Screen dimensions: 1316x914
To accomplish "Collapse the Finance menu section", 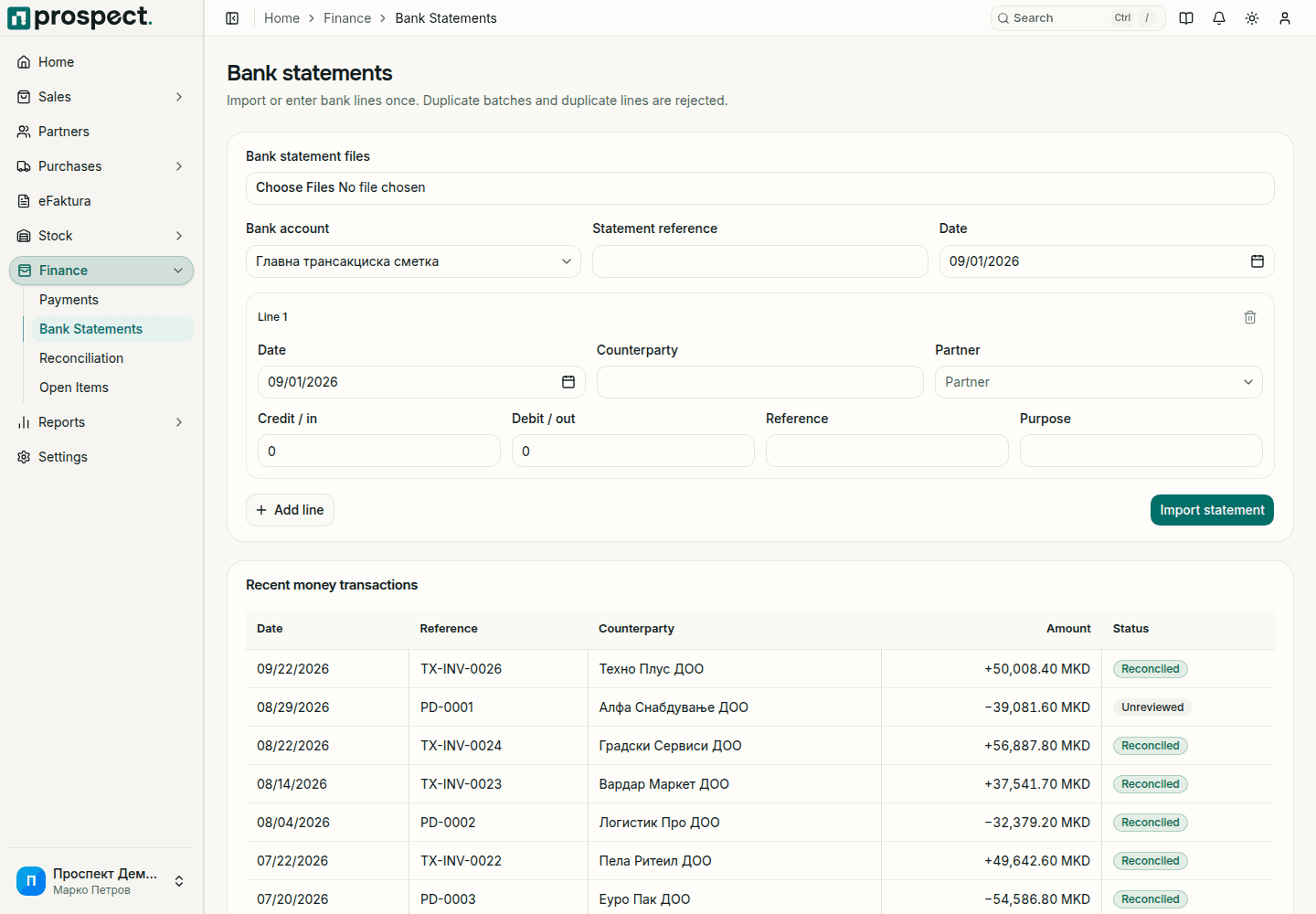I will click(101, 271).
